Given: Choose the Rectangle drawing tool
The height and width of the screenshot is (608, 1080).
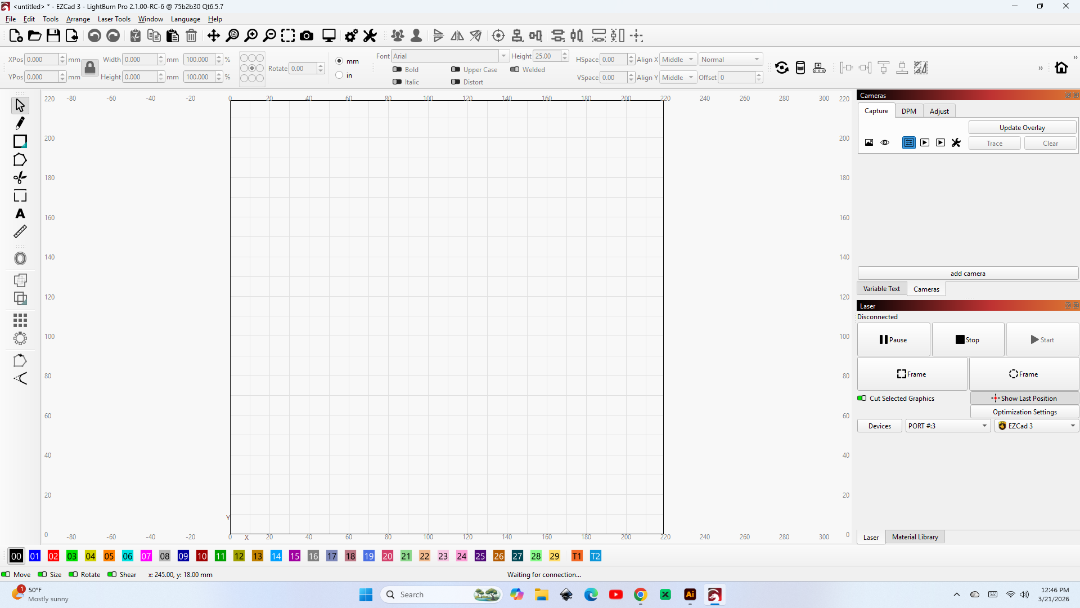Looking at the screenshot, I should point(20,141).
